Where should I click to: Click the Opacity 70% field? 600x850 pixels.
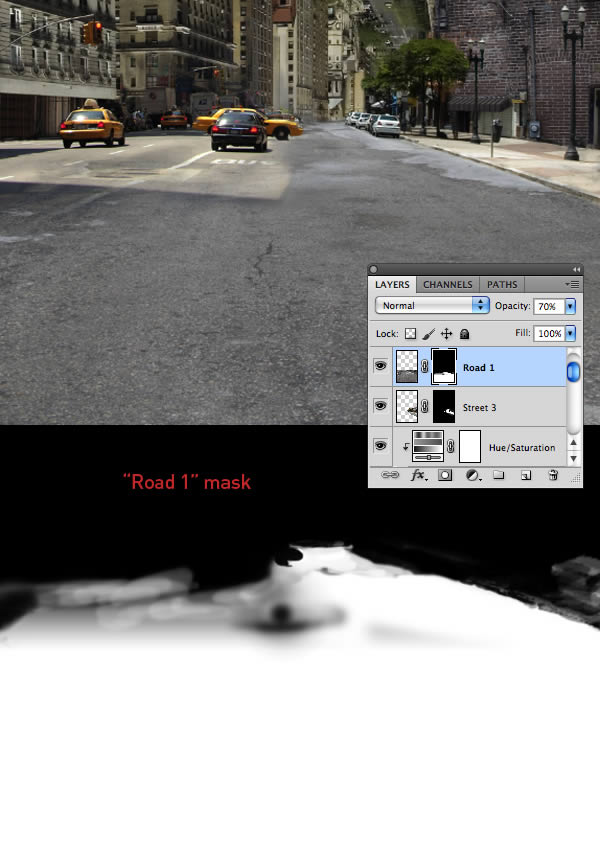(x=549, y=306)
